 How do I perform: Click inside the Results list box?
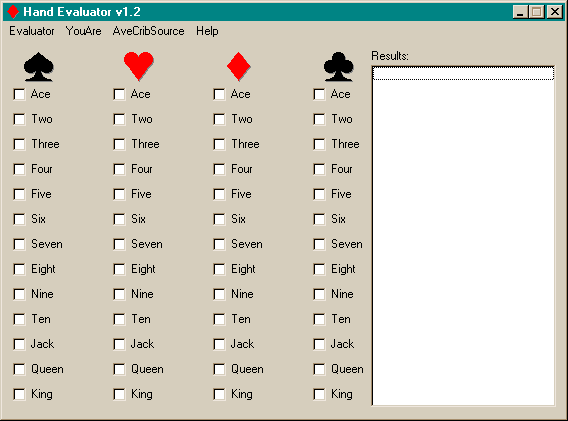pyautogui.click(x=463, y=236)
